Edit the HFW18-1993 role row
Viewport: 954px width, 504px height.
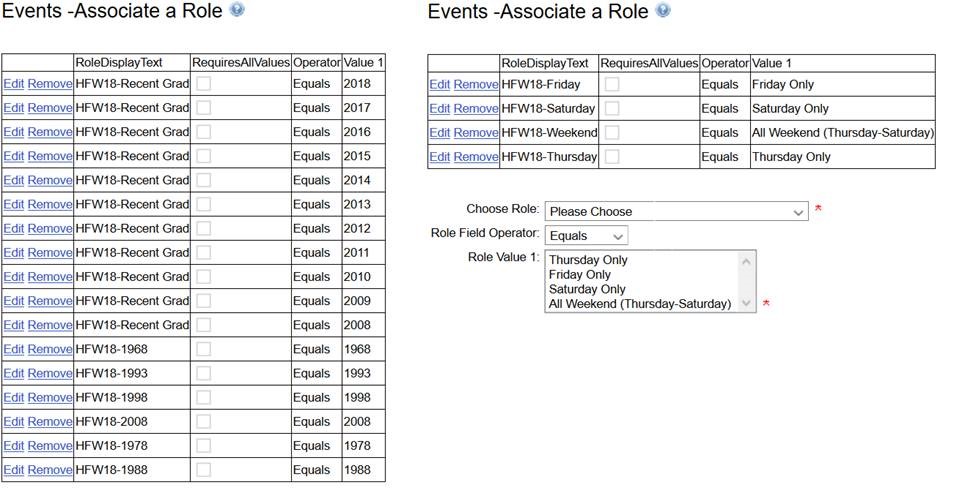pyautogui.click(x=13, y=374)
